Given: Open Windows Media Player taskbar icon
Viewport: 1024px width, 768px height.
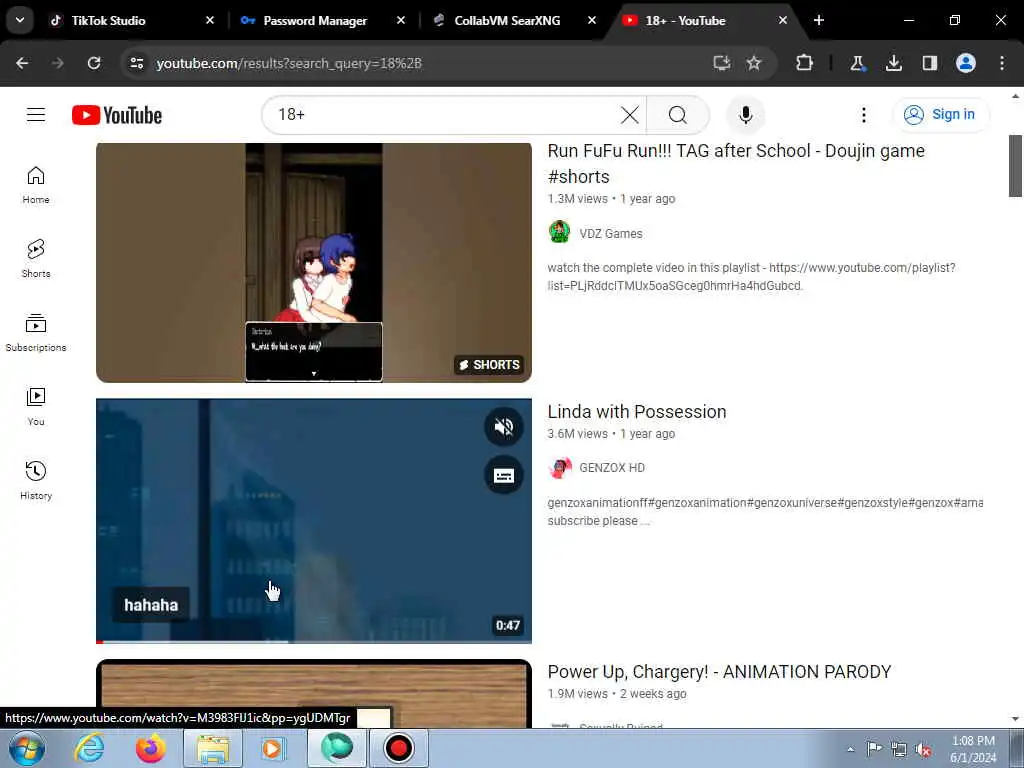Looking at the screenshot, I should tap(273, 748).
